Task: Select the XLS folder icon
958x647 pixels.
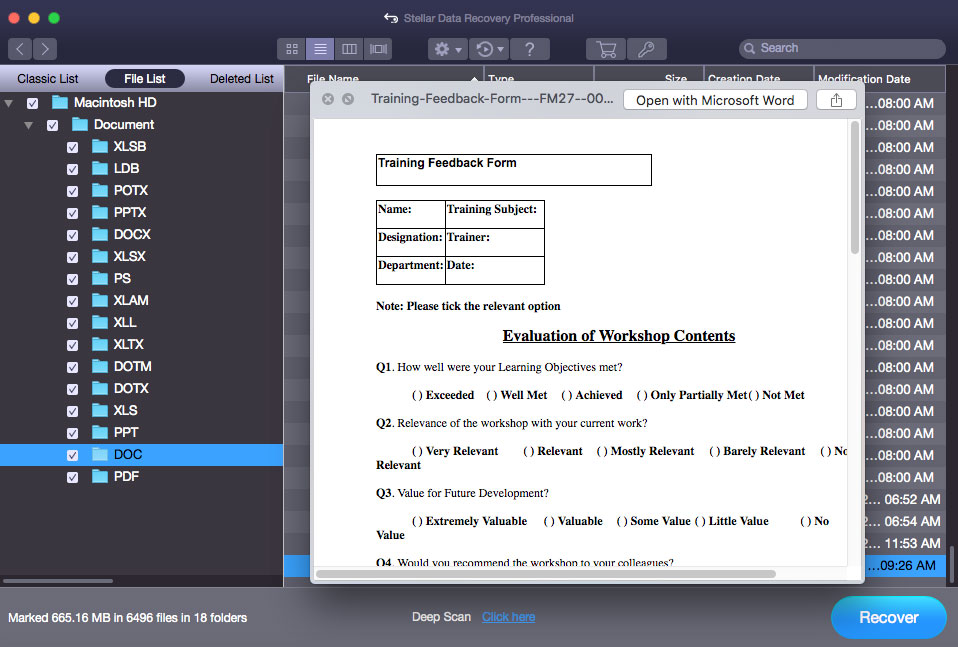Action: tap(100, 411)
